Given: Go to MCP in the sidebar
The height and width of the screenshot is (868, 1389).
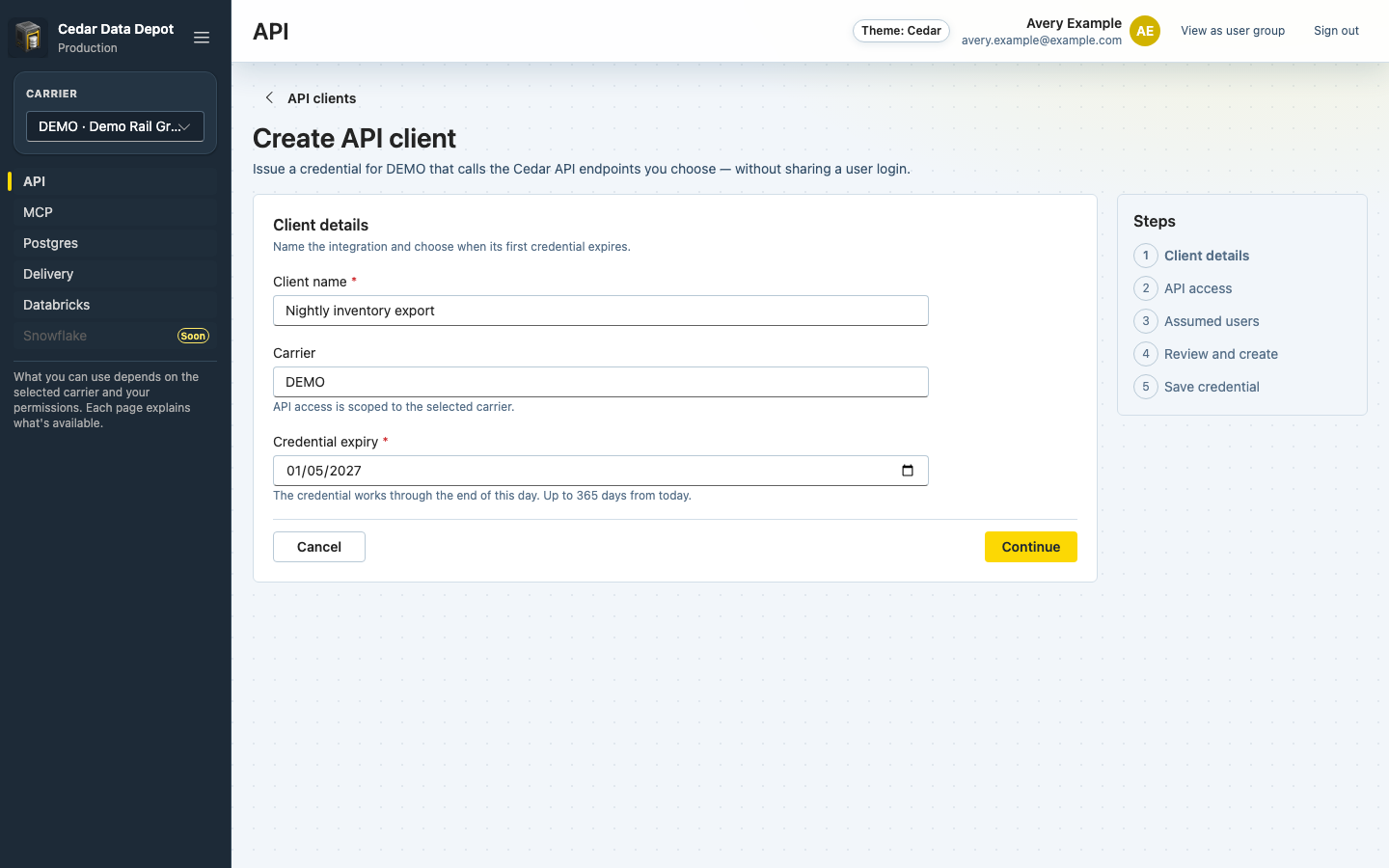Looking at the screenshot, I should (116, 212).
